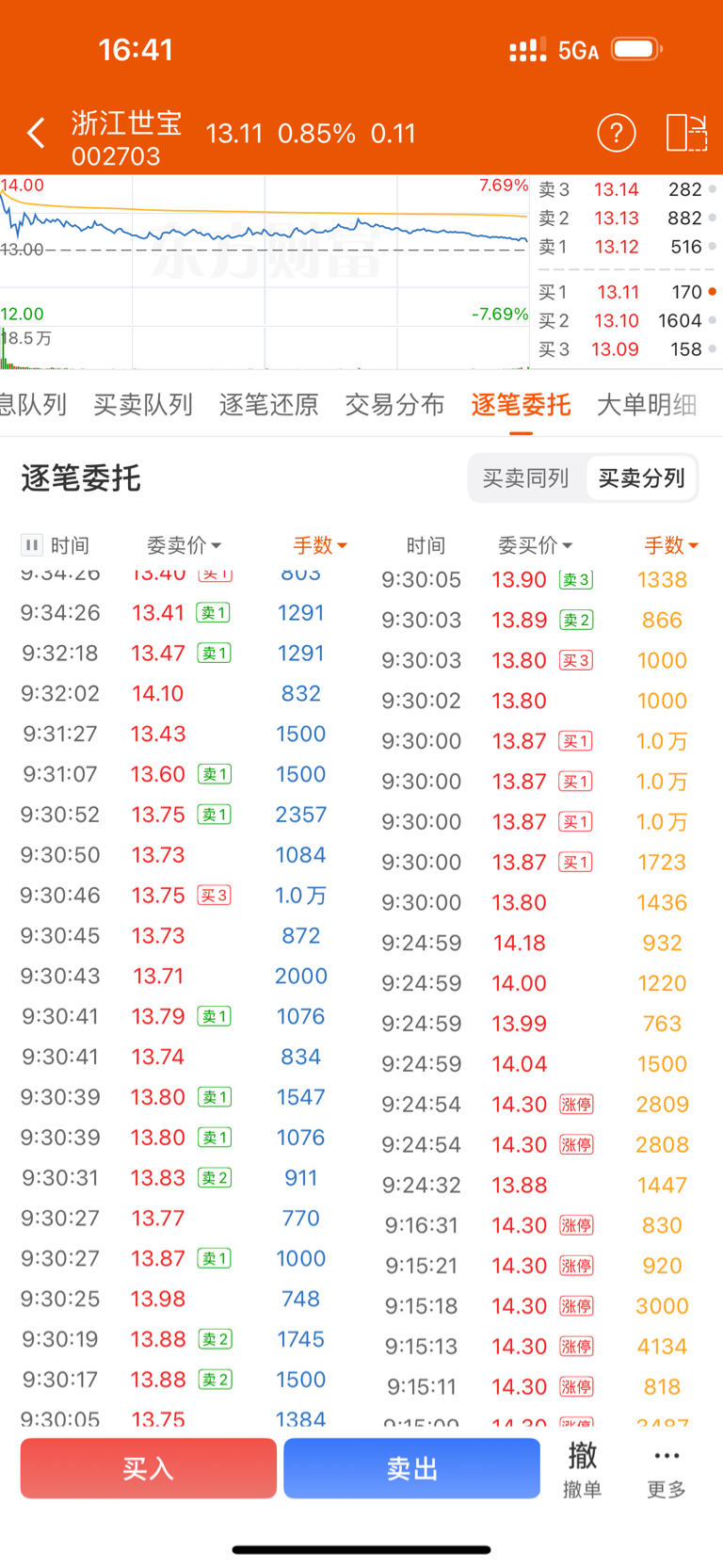This screenshot has height=1568, width=723.
Task: Go back using the left arrow
Action: (x=36, y=133)
